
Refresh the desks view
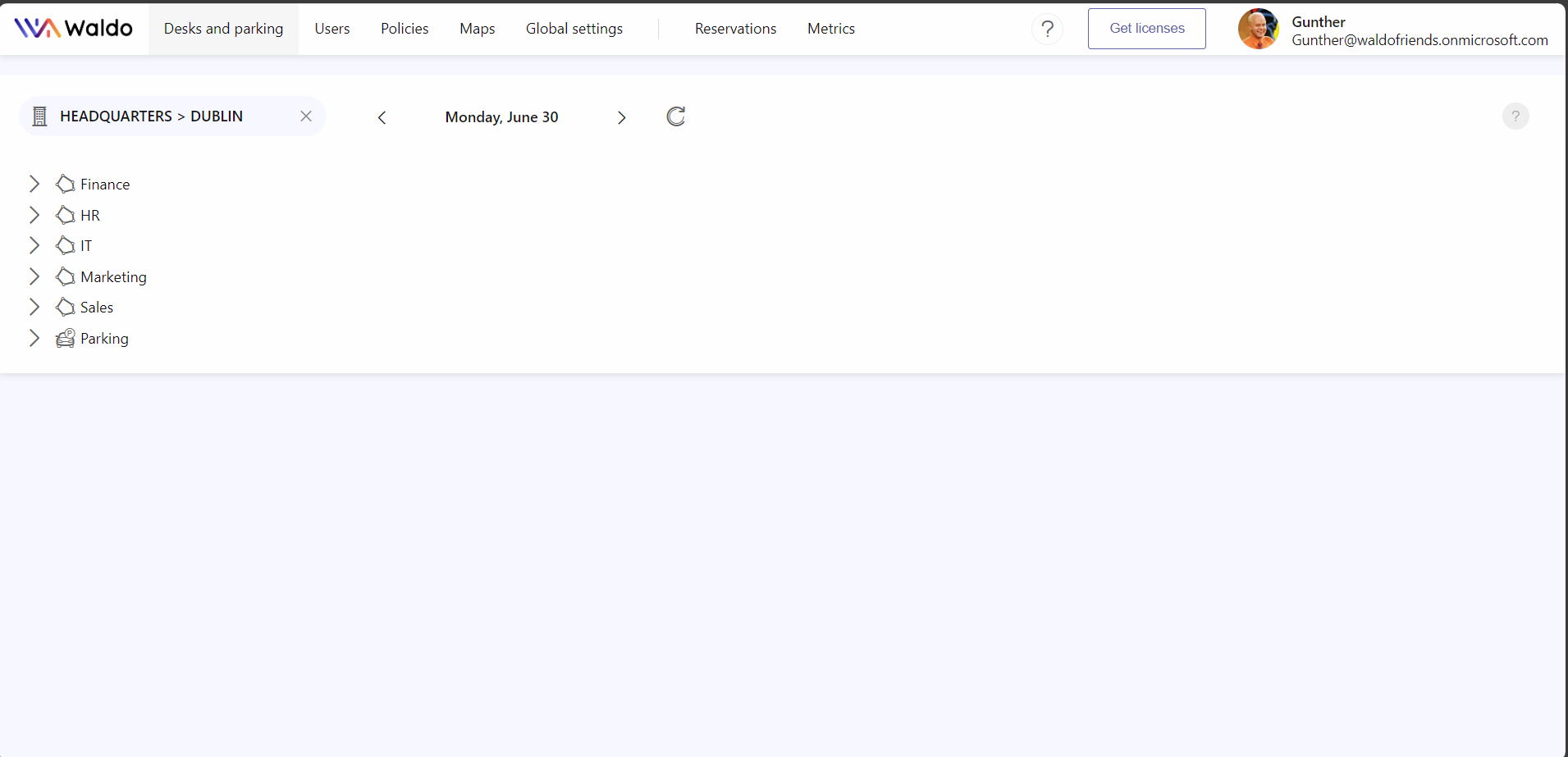674,116
